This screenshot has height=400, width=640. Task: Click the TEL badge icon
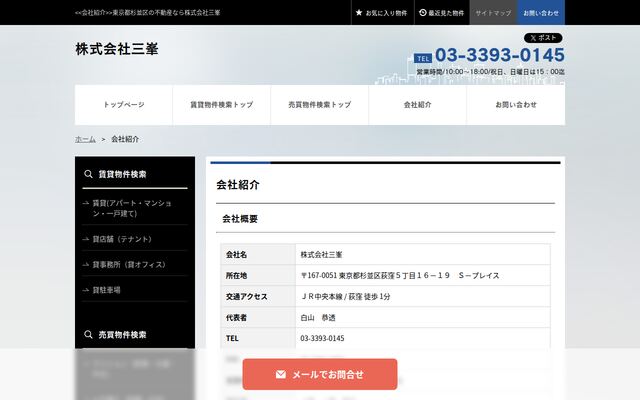423,58
